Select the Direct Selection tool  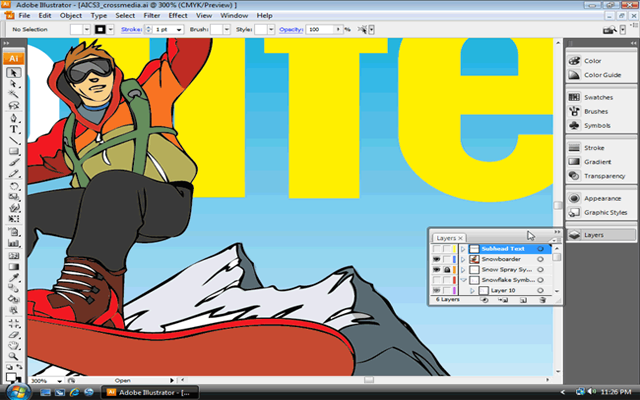click(x=13, y=84)
